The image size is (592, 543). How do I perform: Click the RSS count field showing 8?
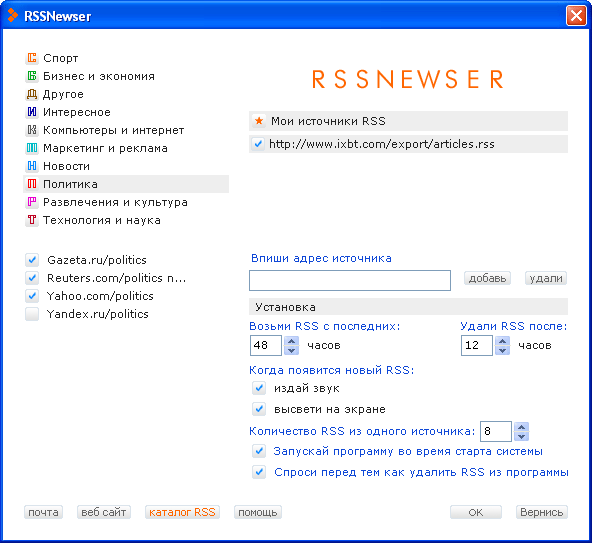pos(496,431)
